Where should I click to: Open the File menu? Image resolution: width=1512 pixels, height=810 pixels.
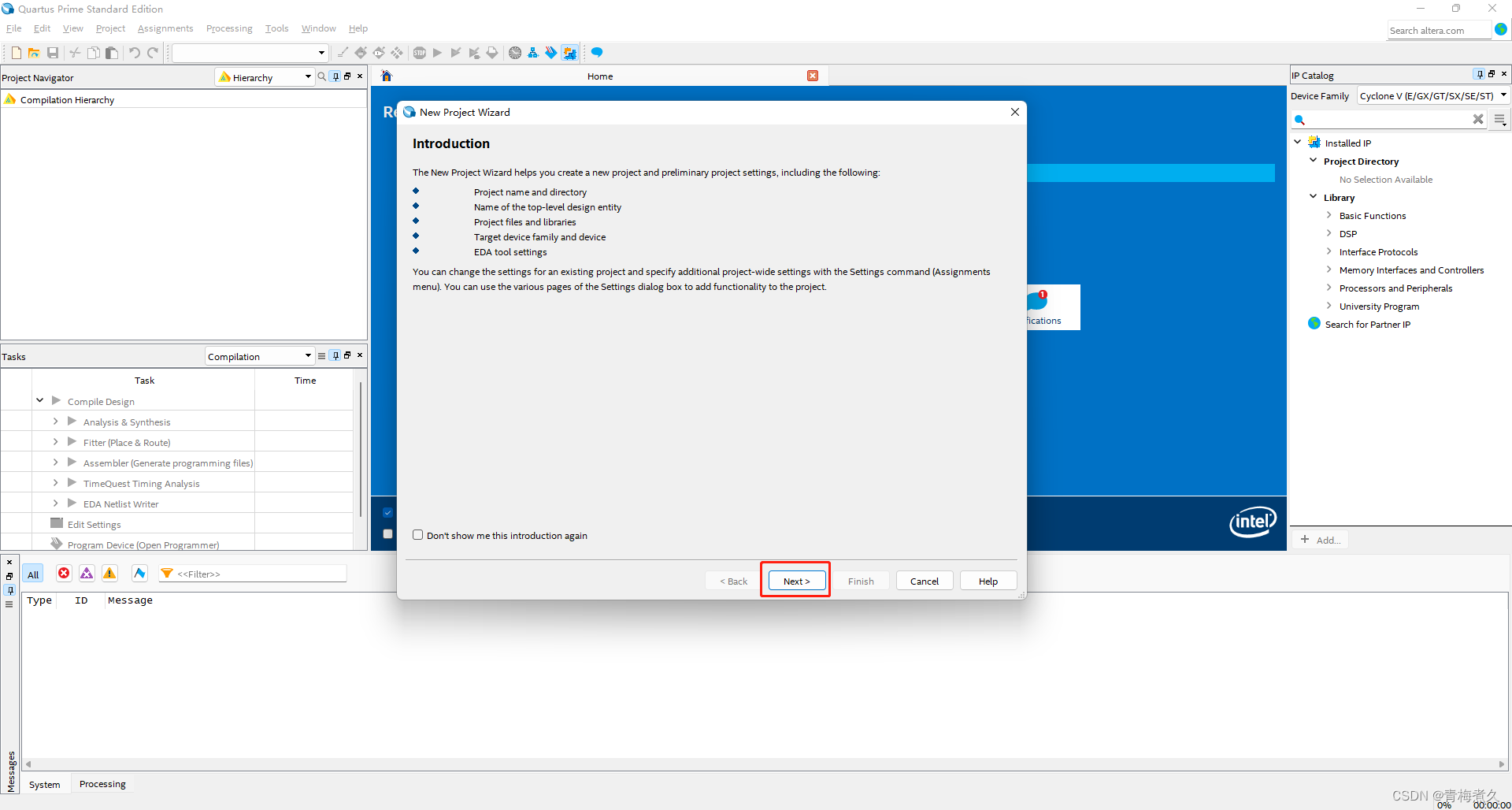[14, 28]
